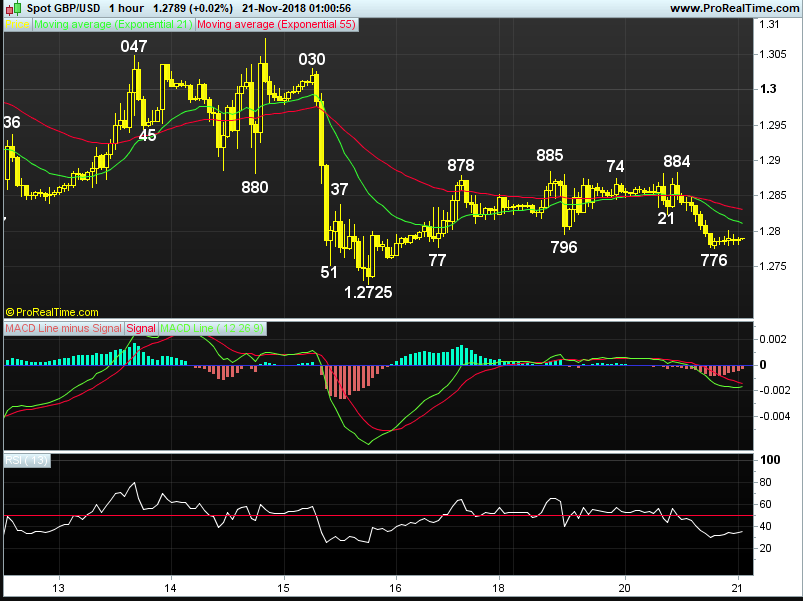Toggle the red Signal indicator label
Image resolution: width=803 pixels, height=601 pixels.
point(141,328)
